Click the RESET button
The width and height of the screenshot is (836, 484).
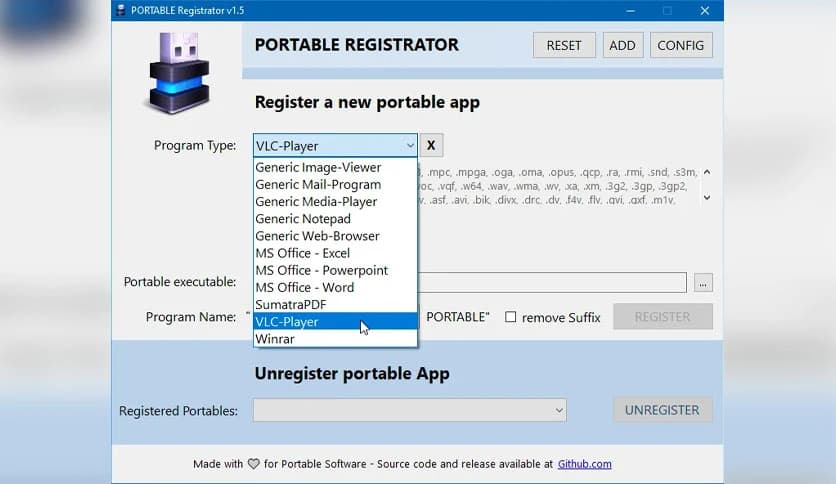coord(564,45)
